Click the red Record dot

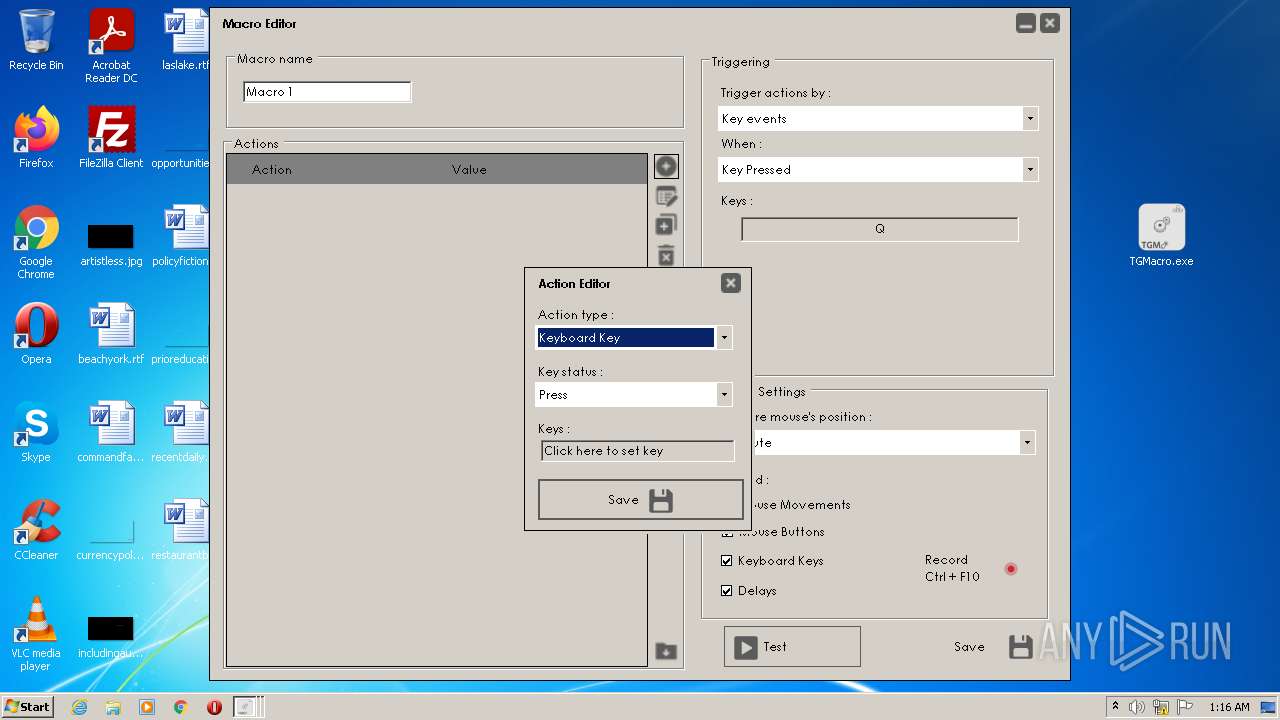point(1011,569)
